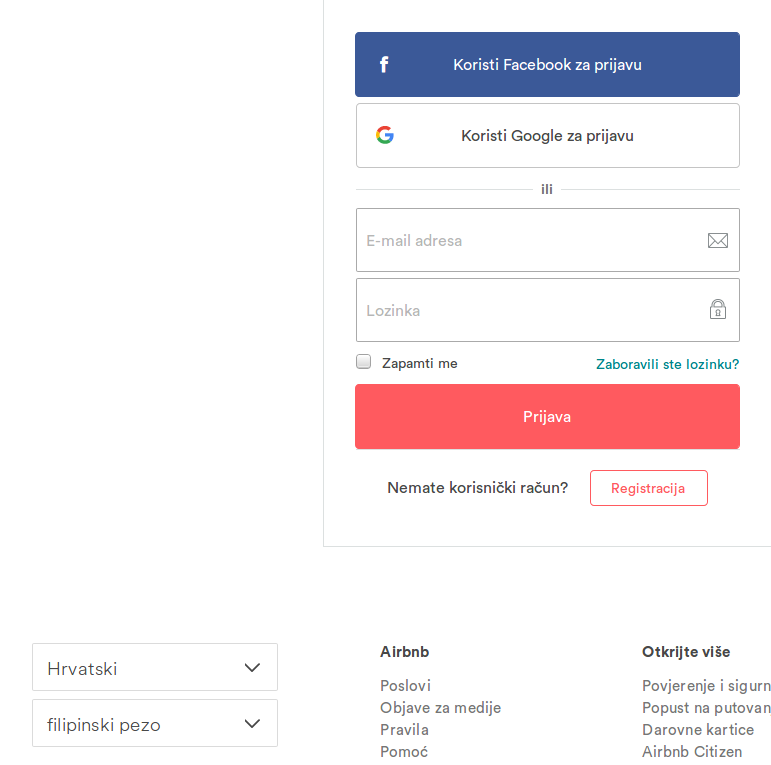
Task: Open the Darovne kartice link
Action: coord(698,729)
